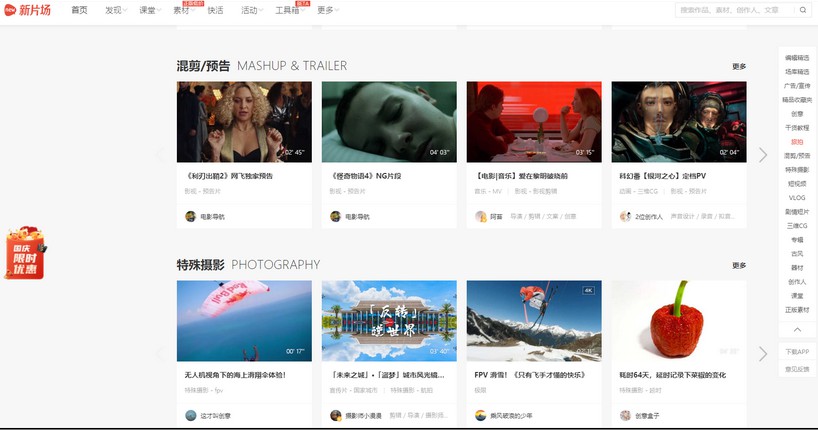
Task: Open the 《怪奇物语4》NG片段 thumbnail
Action: (x=389, y=122)
